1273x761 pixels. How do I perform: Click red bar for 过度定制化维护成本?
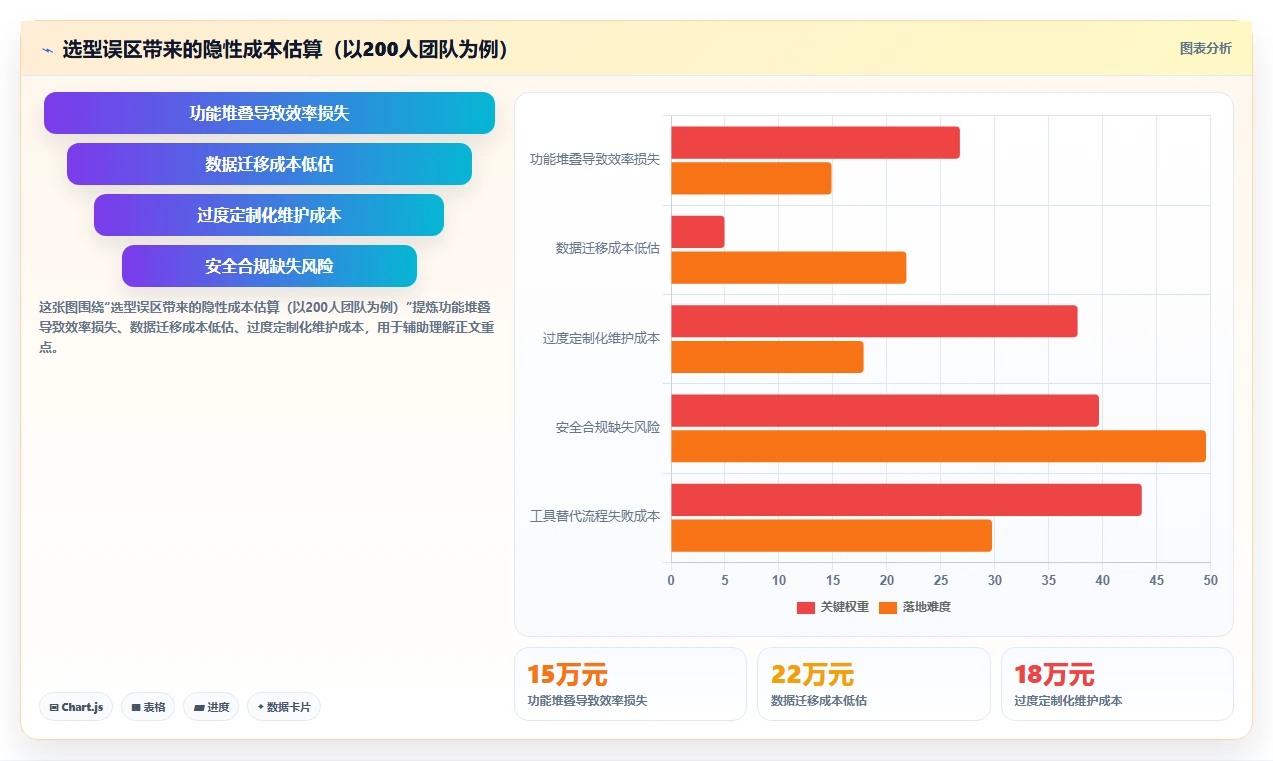(x=874, y=321)
